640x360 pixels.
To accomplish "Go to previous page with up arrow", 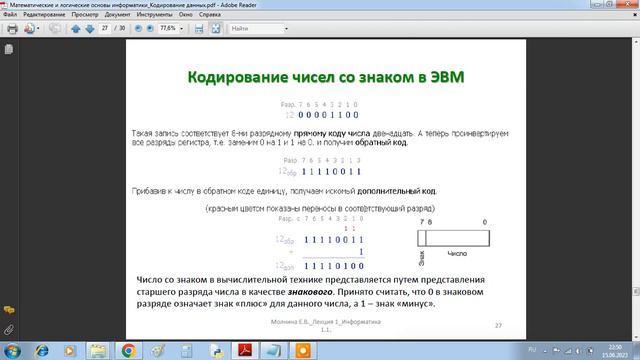I will (76, 29).
